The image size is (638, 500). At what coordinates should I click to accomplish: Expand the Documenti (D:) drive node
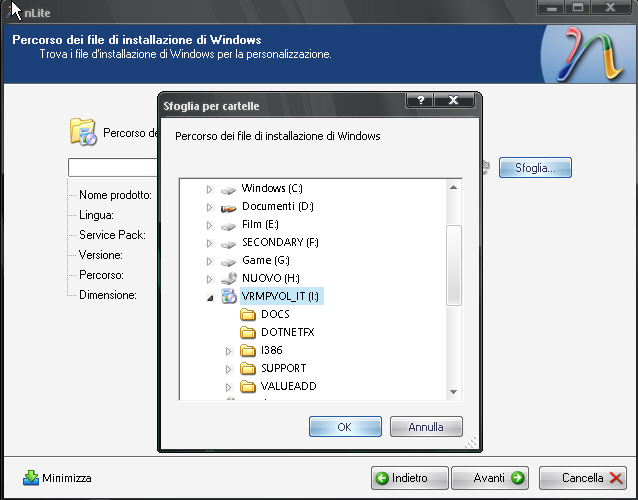tap(210, 207)
